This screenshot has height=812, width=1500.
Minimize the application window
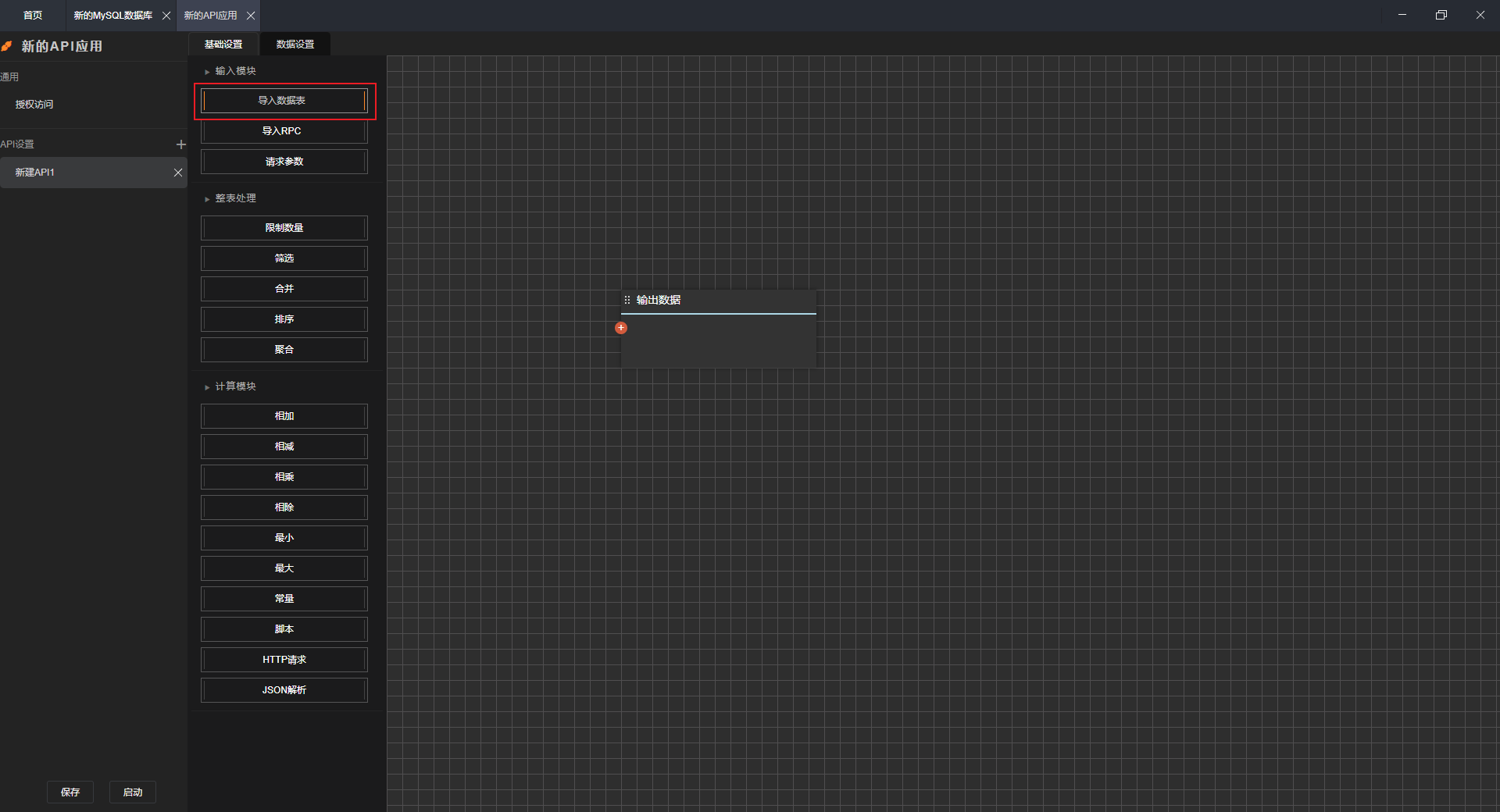(1402, 15)
